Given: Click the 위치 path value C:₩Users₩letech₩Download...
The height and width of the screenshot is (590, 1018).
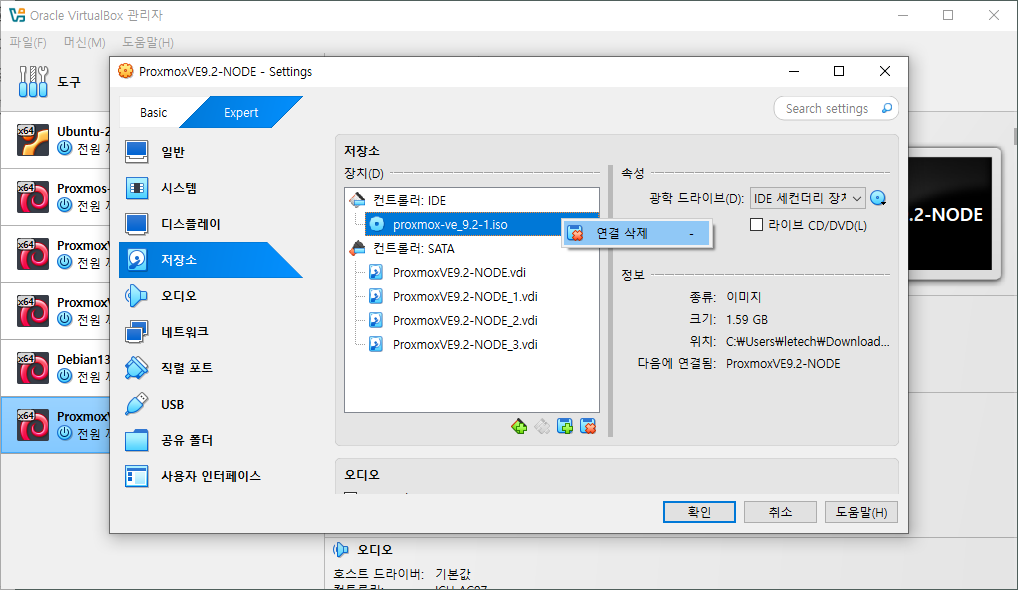Looking at the screenshot, I should [x=808, y=341].
